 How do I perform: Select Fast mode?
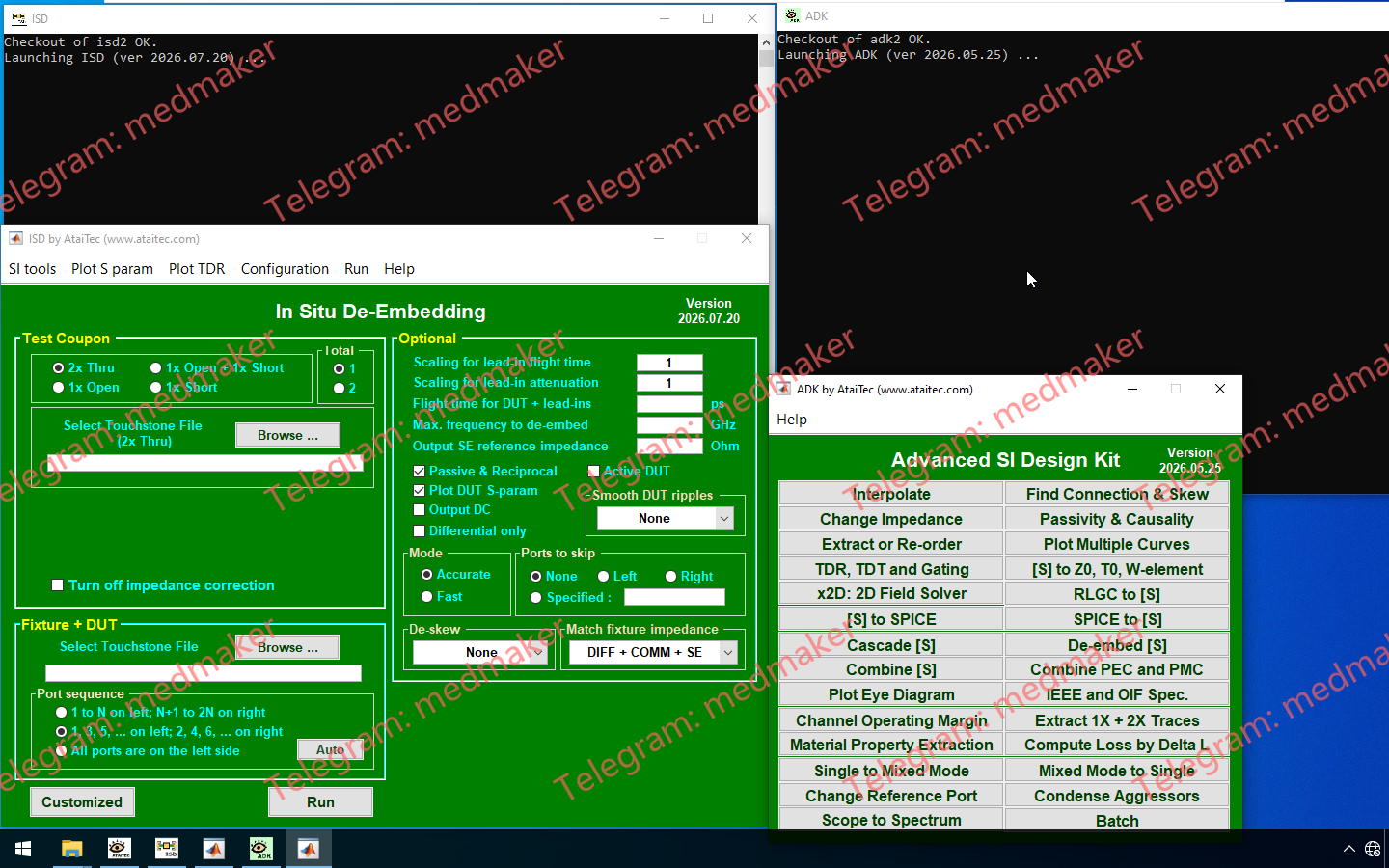[426, 597]
